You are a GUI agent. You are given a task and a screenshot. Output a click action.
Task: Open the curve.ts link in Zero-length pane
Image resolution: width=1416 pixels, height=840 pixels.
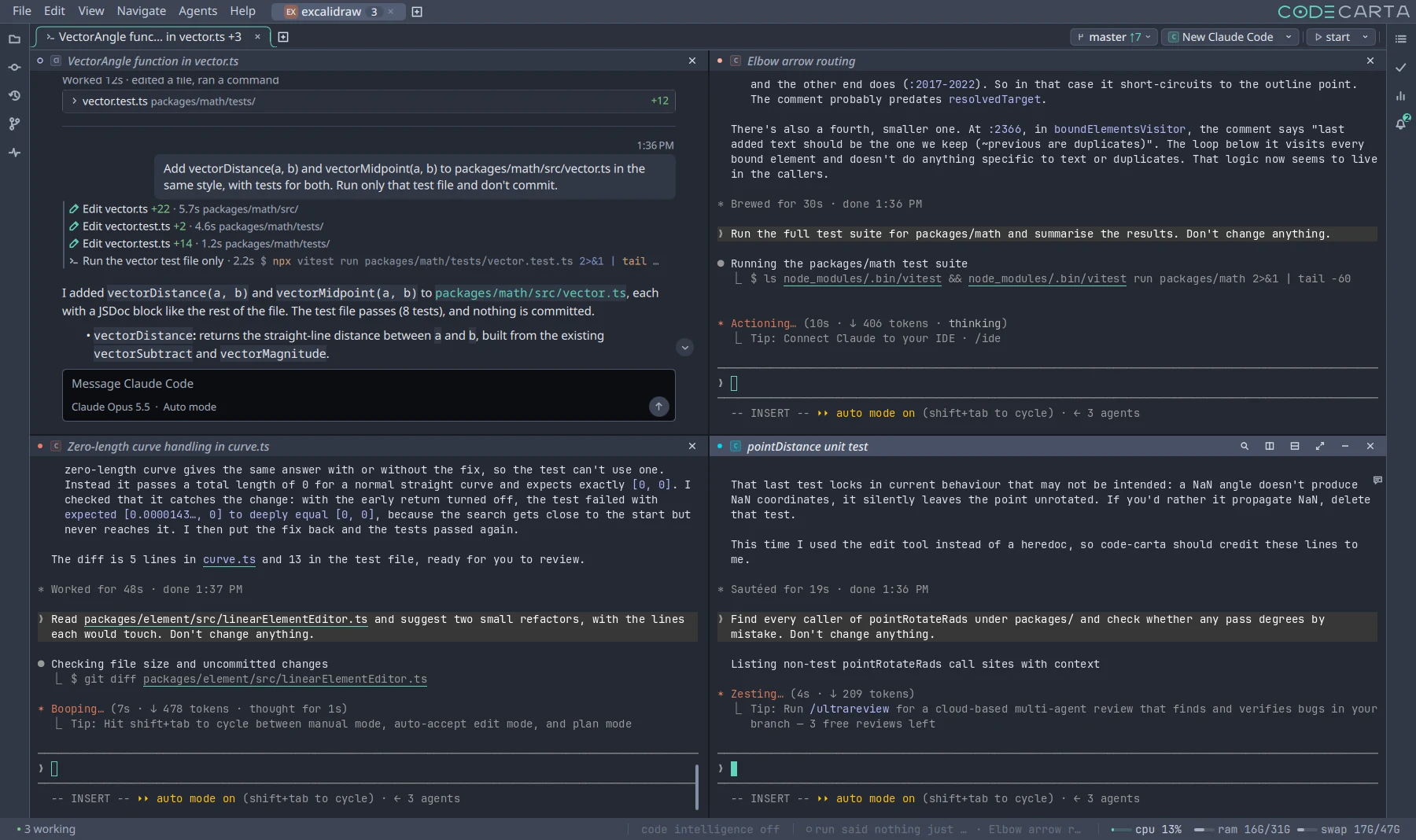click(229, 559)
